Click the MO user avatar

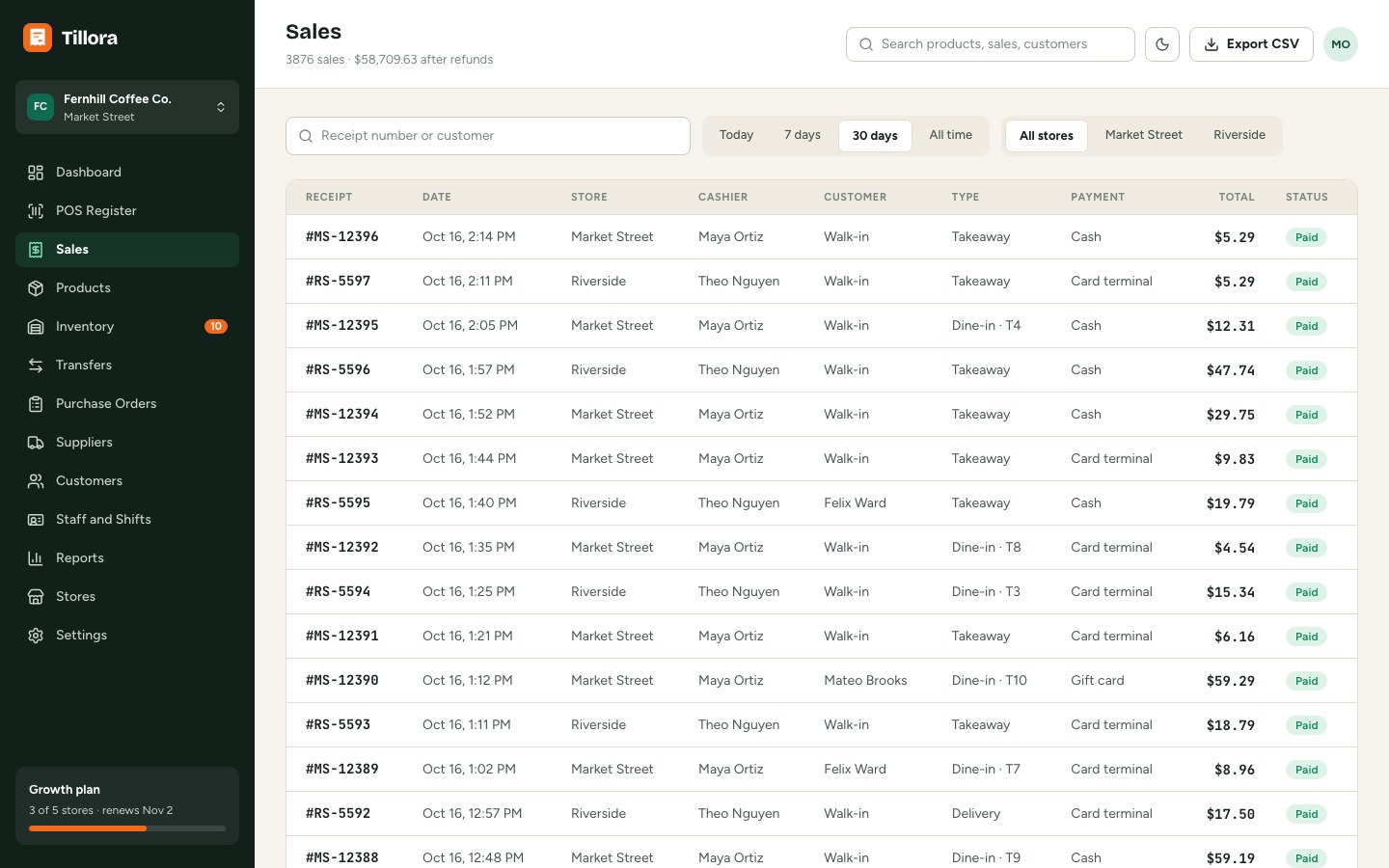point(1341,44)
